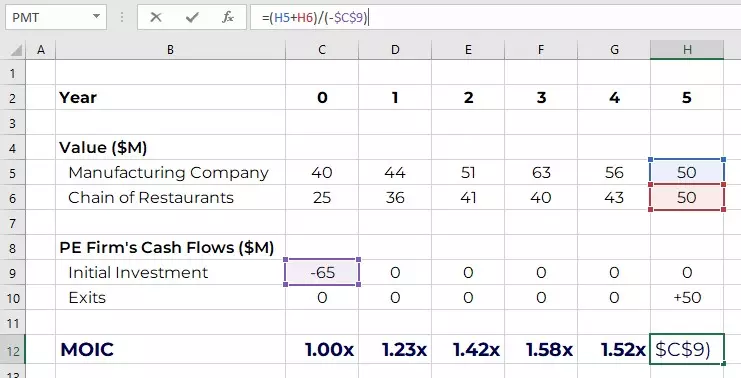Select column D header
This screenshot has height=378, width=741.
395,50
